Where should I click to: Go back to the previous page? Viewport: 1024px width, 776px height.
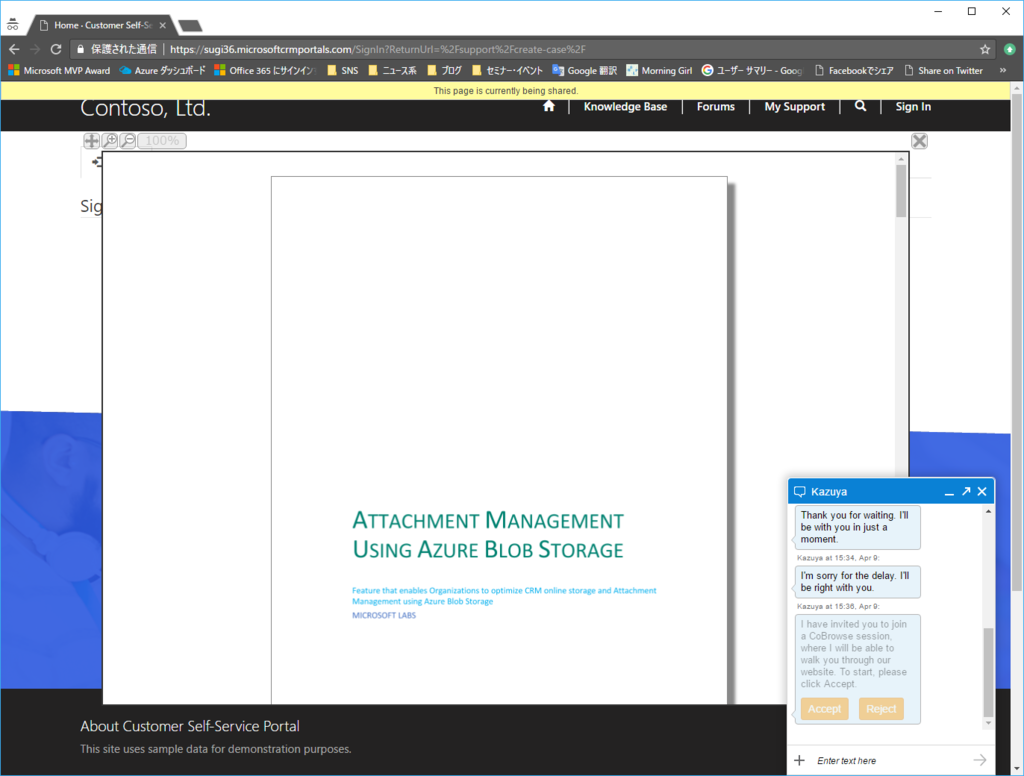pos(14,49)
